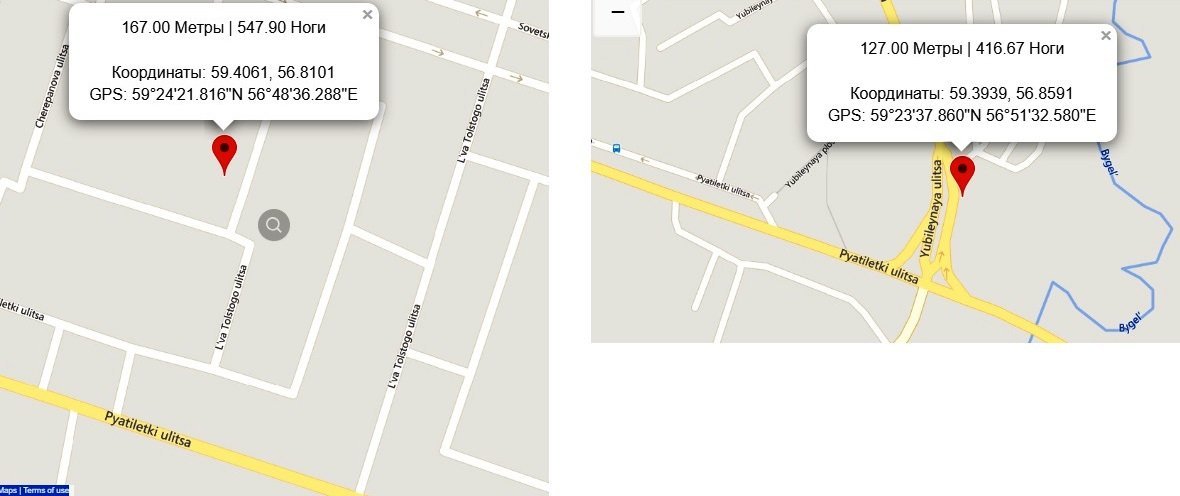Image resolution: width=1180 pixels, height=496 pixels.
Task: Click the red map pin near Yubileynaya ulitsa
Action: [x=963, y=176]
